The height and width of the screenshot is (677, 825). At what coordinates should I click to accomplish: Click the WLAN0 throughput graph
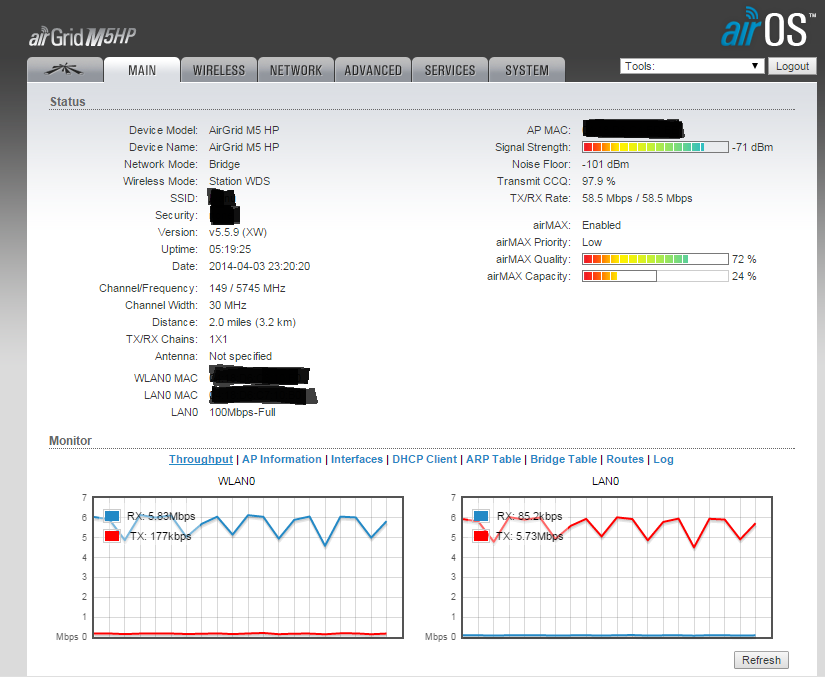(x=248, y=567)
